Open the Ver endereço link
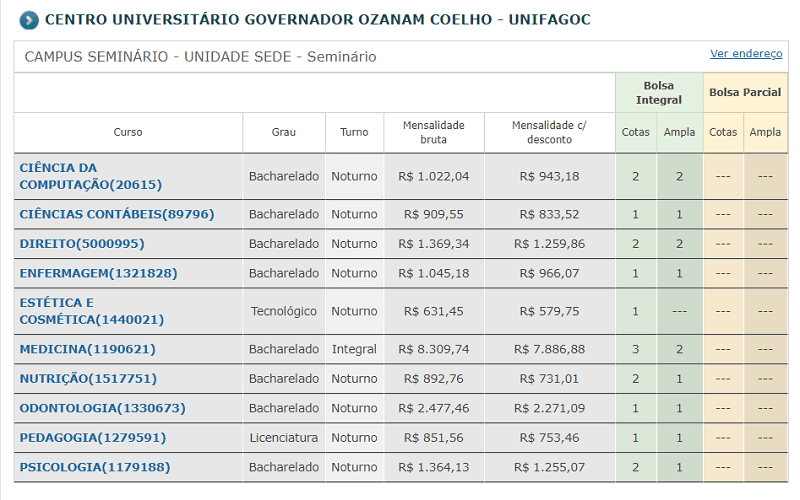Screen dimensions: 800x500 [x=746, y=54]
